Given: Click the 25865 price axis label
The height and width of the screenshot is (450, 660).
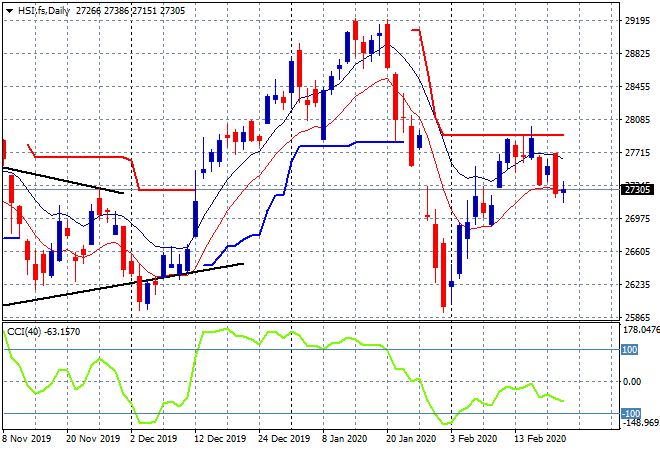Looking at the screenshot, I should pyautogui.click(x=638, y=317).
